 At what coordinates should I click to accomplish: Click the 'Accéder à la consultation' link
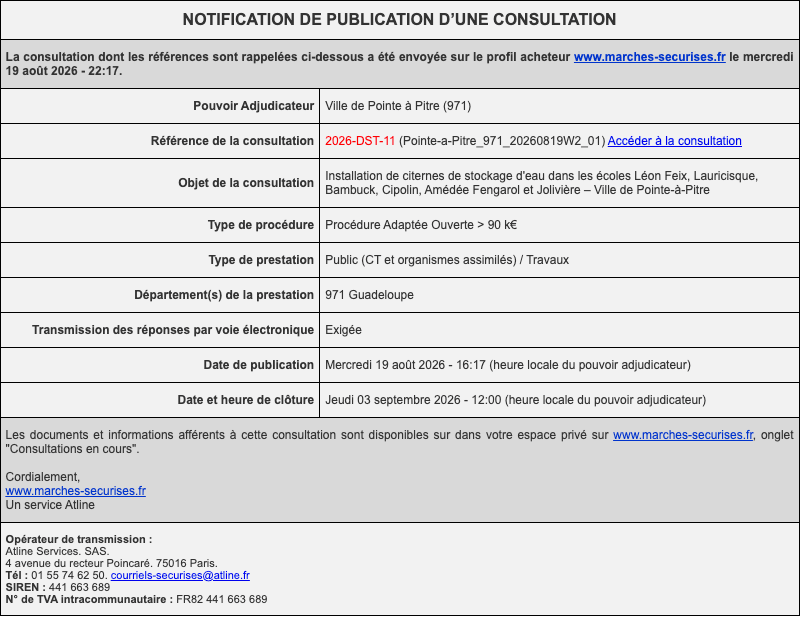pyautogui.click(x=674, y=141)
